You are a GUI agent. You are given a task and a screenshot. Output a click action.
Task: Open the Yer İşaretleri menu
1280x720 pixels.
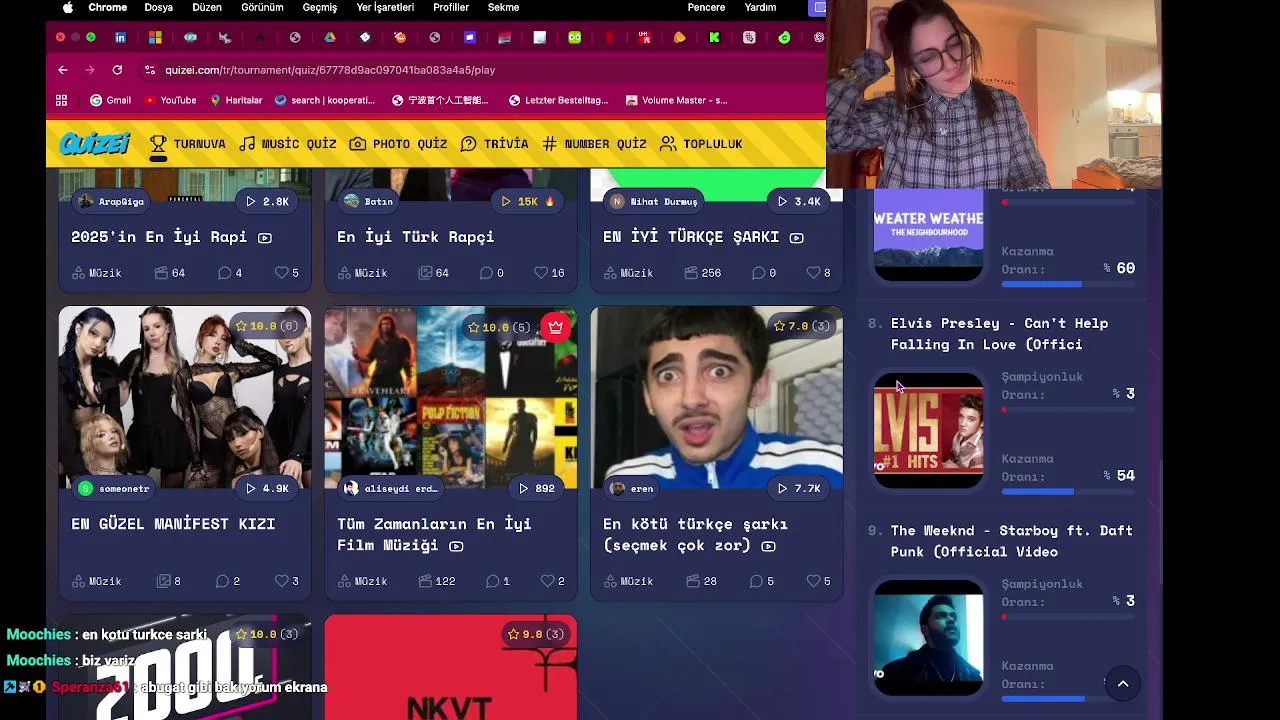click(x=385, y=8)
